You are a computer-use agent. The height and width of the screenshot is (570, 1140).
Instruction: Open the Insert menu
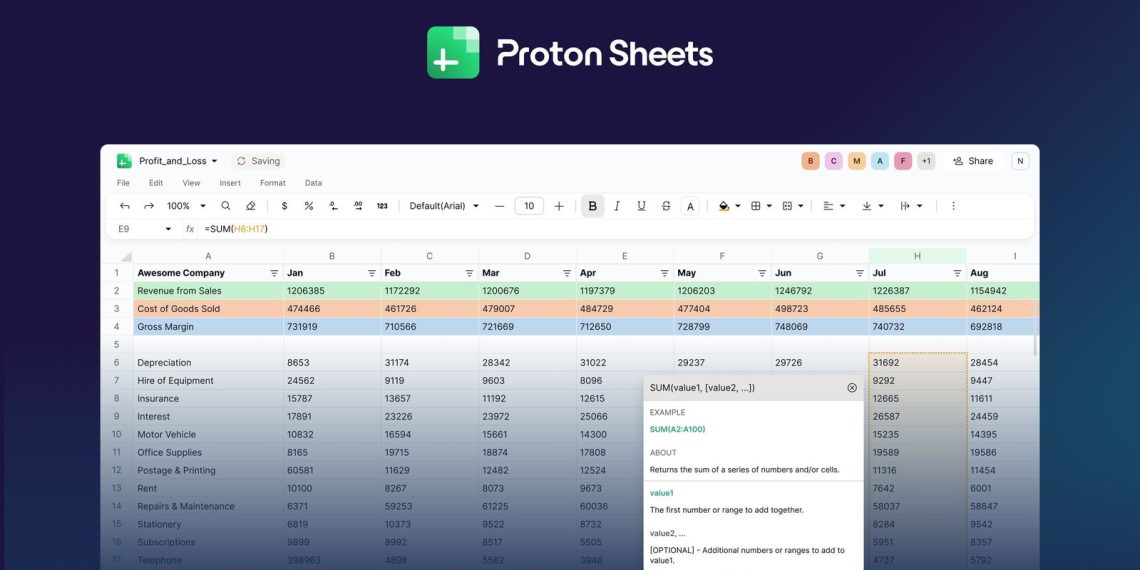(x=230, y=183)
